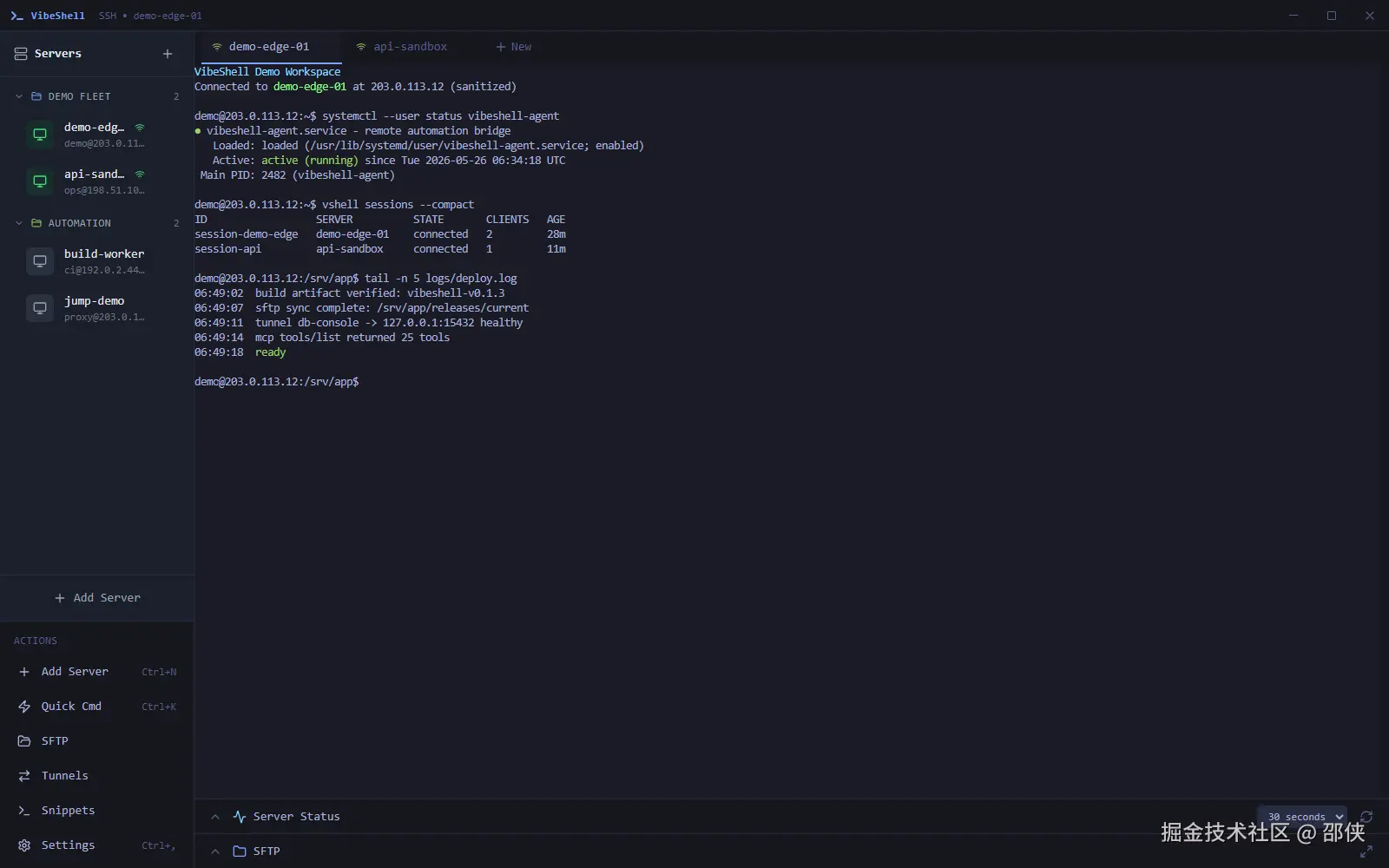Click the ACTIONS section label
Screen dimensions: 1389x868
36,641
